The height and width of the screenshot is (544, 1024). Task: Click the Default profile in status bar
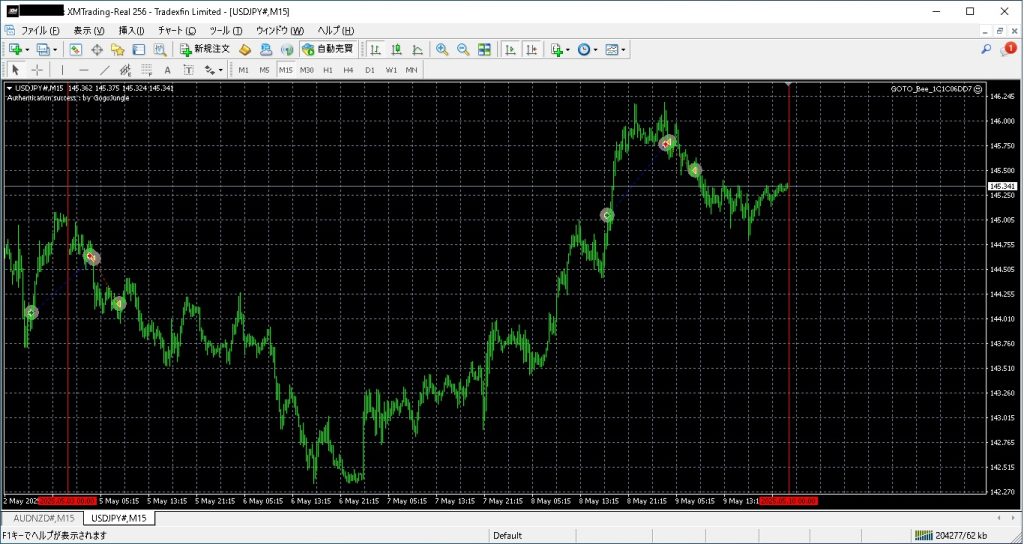point(507,536)
